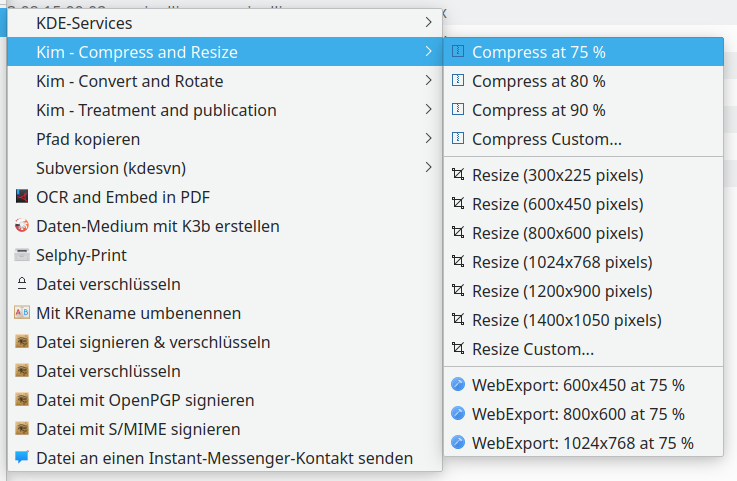
Task: Select Daten-Medium mit K3b erstellen
Action: 225,226
